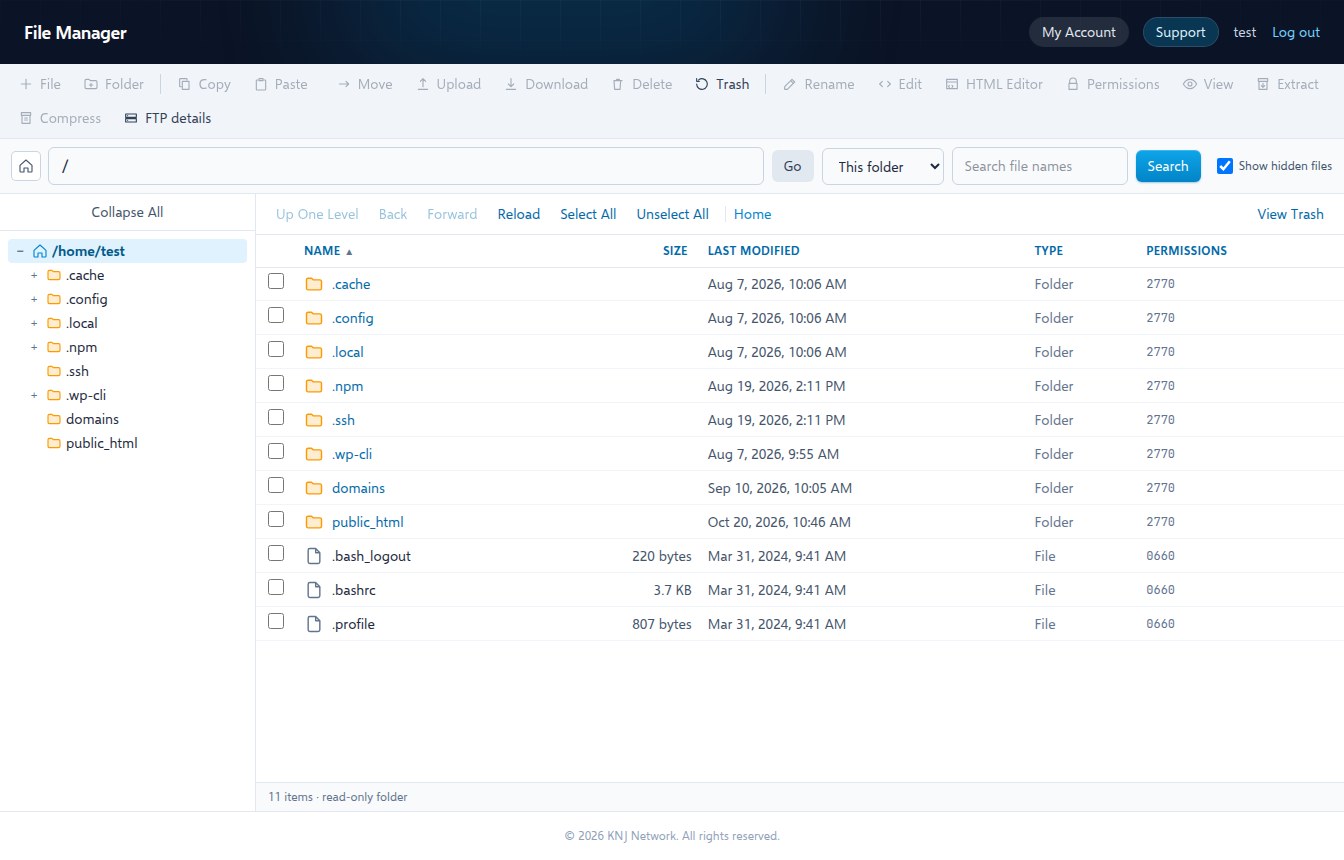Collapse the /home/test root node
This screenshot has height=860, width=1344.
(20, 251)
